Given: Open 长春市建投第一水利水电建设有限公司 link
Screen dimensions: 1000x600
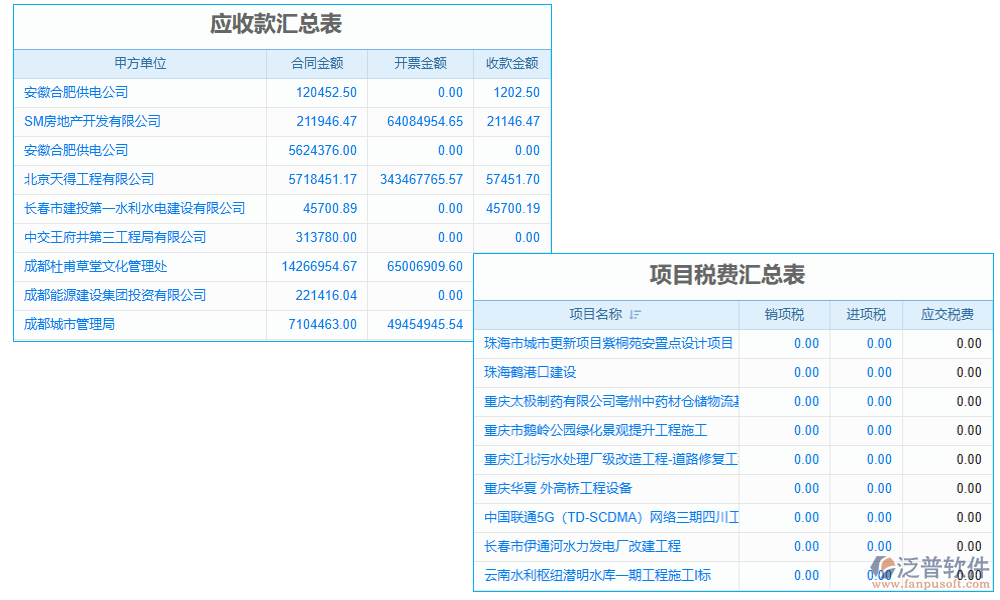Looking at the screenshot, I should tap(135, 209).
